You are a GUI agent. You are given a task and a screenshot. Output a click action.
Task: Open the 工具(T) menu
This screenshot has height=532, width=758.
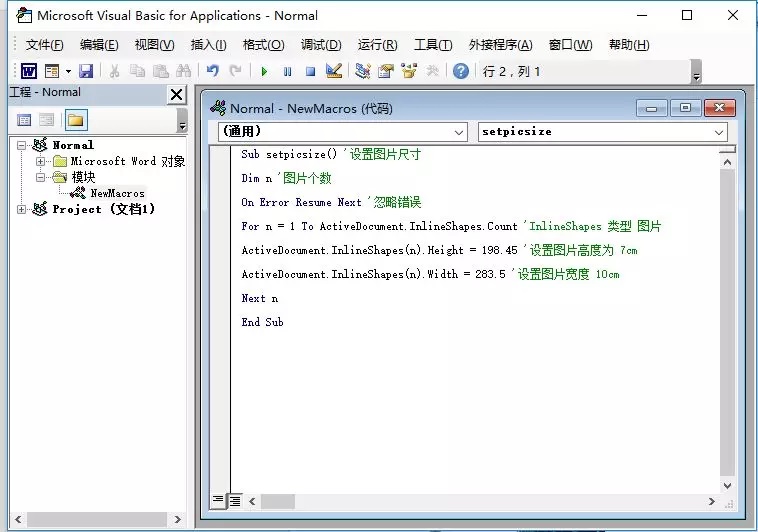tap(433, 45)
